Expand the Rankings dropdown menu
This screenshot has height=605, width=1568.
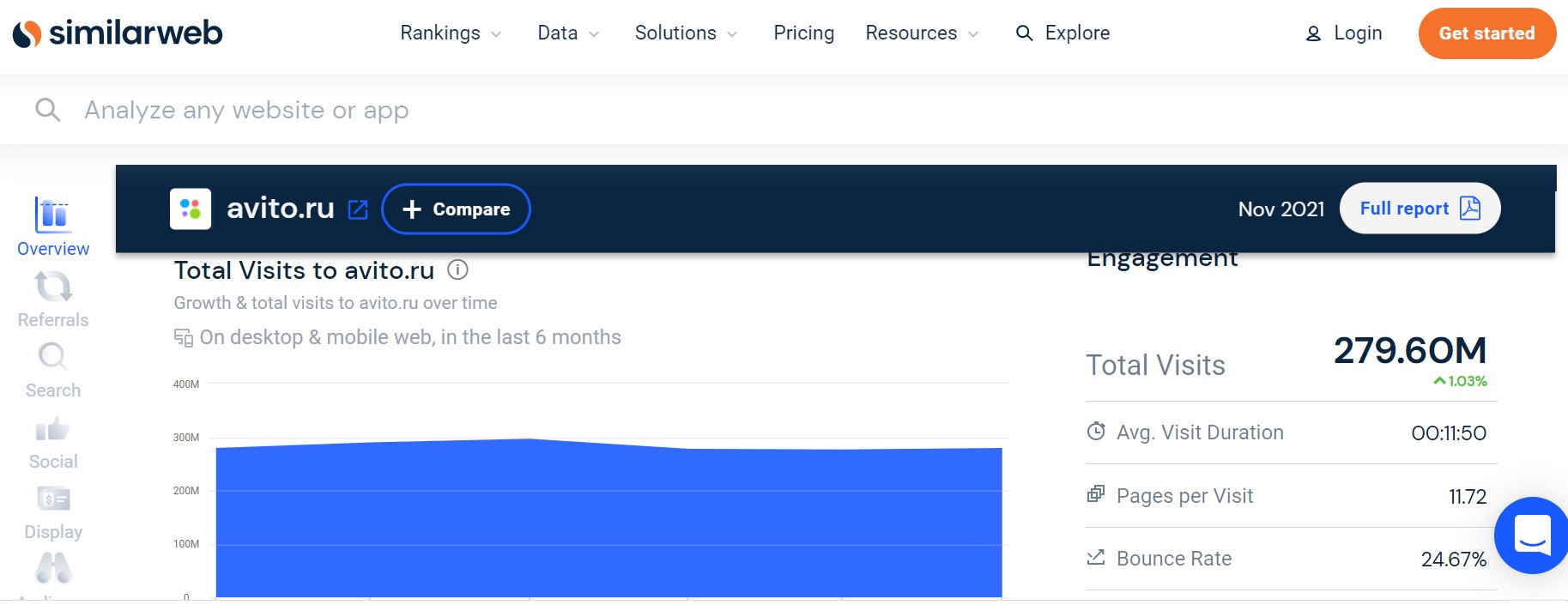[451, 33]
